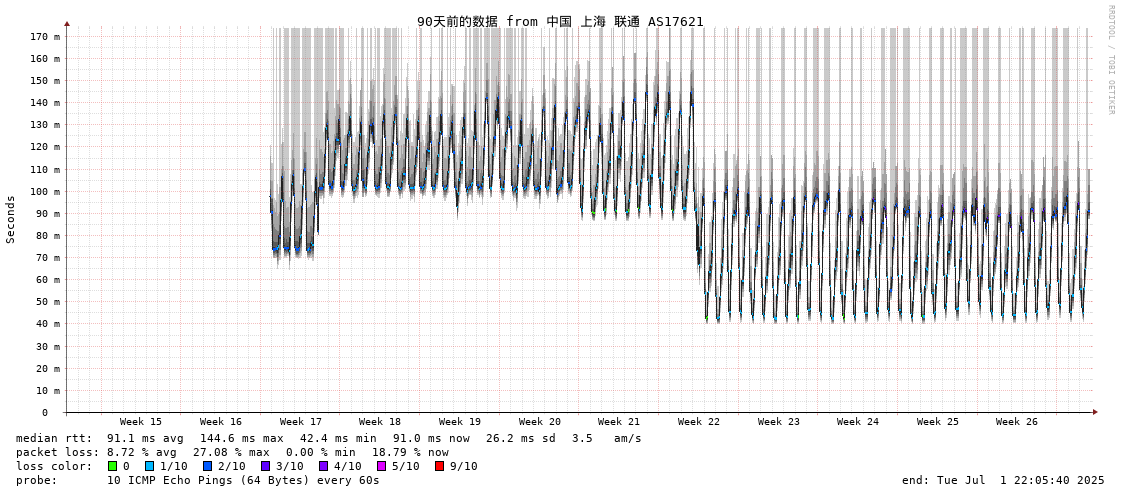Click the red 9/10 loss swatch
The image size is (1121, 494).
pos(439,466)
